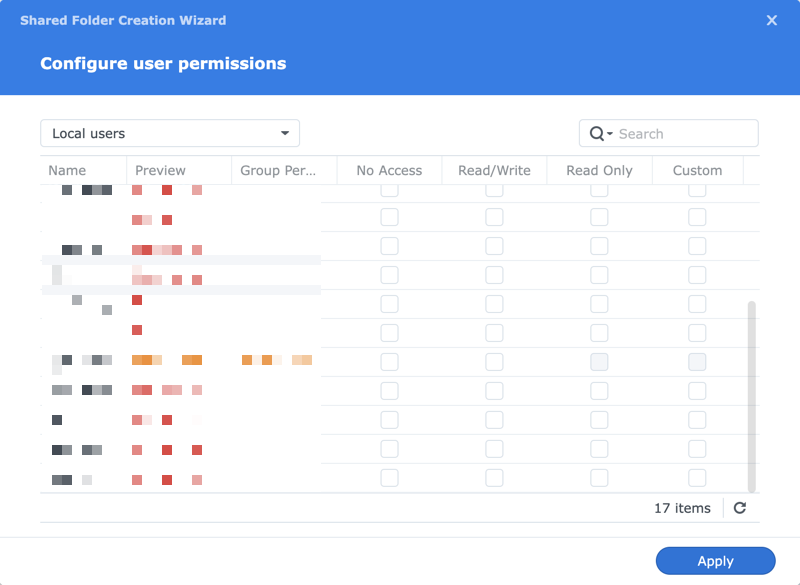Click the Read Only column header
The height and width of the screenshot is (585, 800).
(x=599, y=170)
